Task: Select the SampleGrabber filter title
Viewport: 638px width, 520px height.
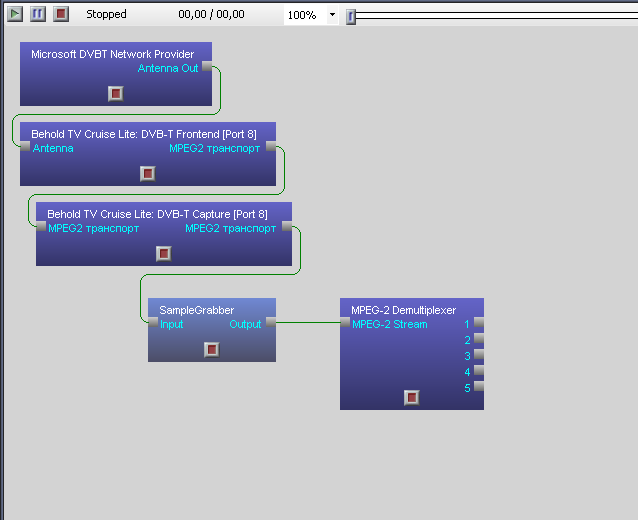Action: 196,310
